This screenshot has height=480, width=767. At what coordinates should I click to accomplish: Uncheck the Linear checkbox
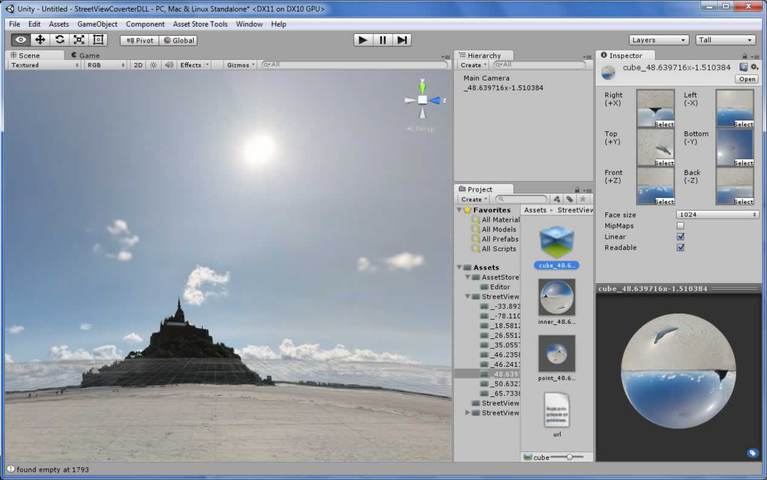(x=680, y=237)
